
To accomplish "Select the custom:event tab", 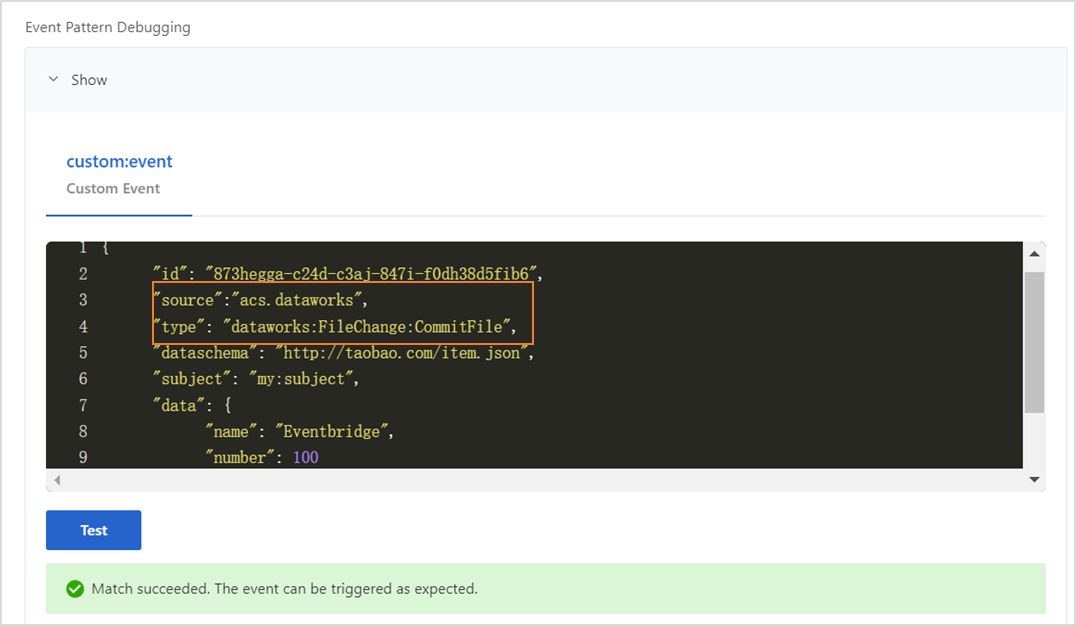I will pos(119,161).
